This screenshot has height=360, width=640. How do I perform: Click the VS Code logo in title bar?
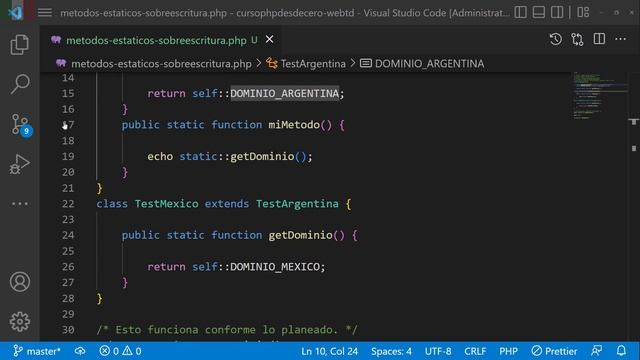(16, 12)
